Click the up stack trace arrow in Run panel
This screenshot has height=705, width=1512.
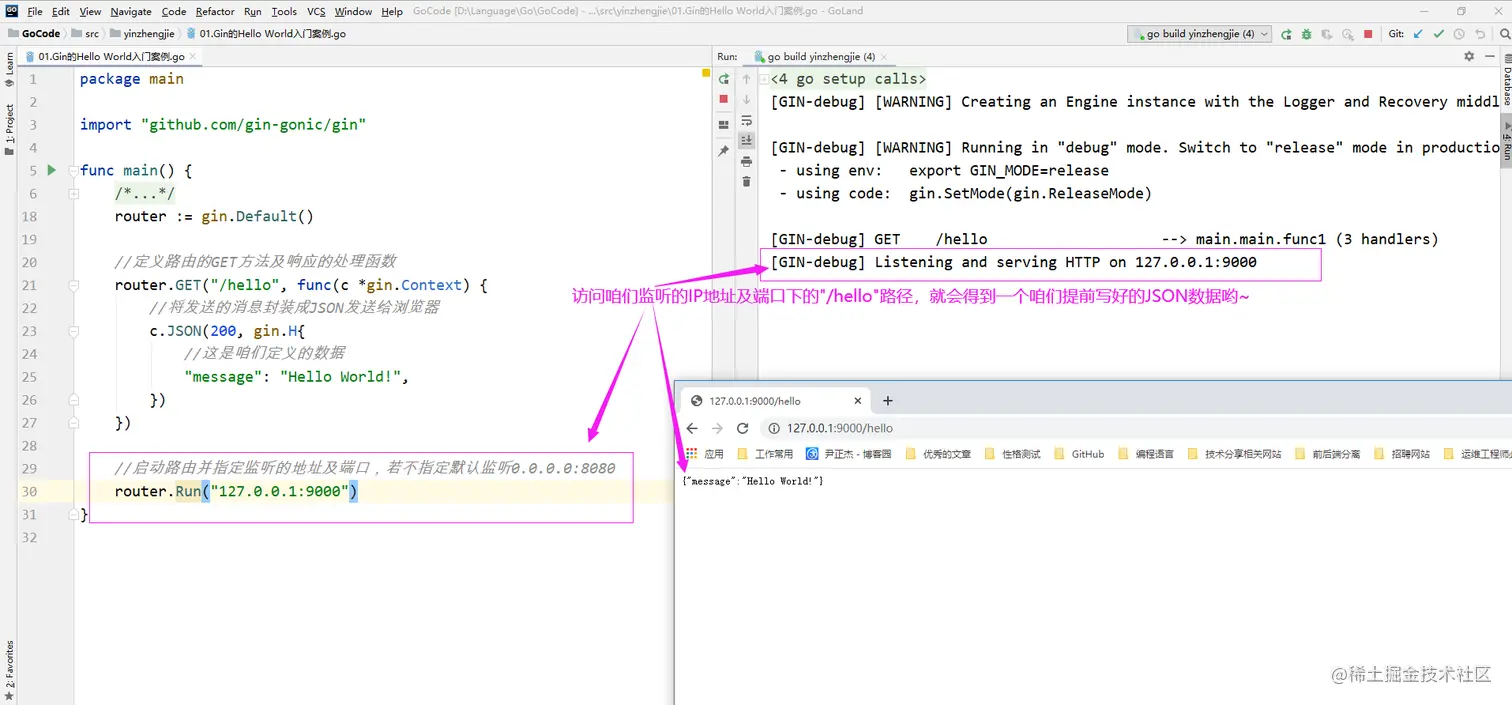point(746,79)
